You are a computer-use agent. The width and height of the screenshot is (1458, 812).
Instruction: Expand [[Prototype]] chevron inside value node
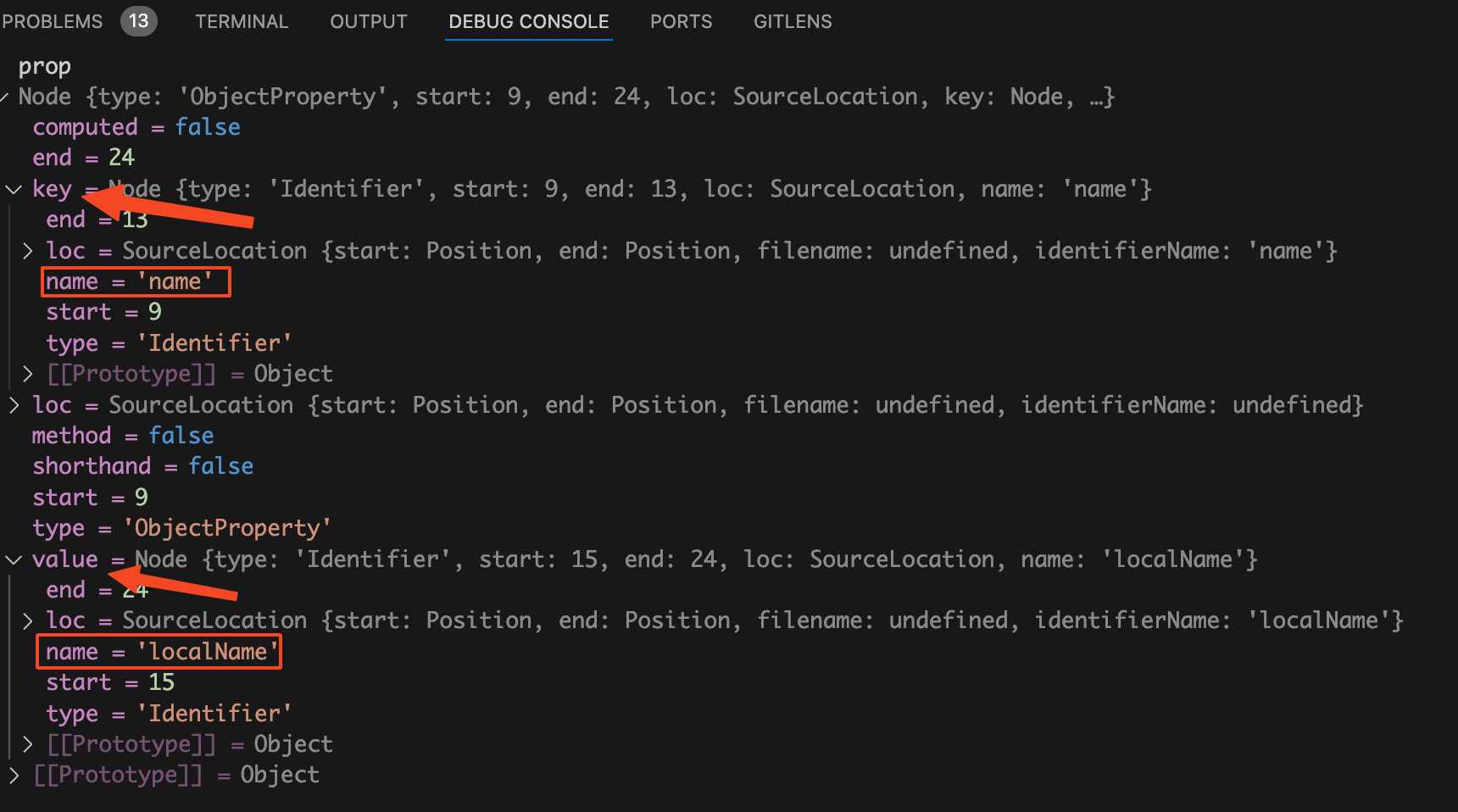pyautogui.click(x=28, y=744)
